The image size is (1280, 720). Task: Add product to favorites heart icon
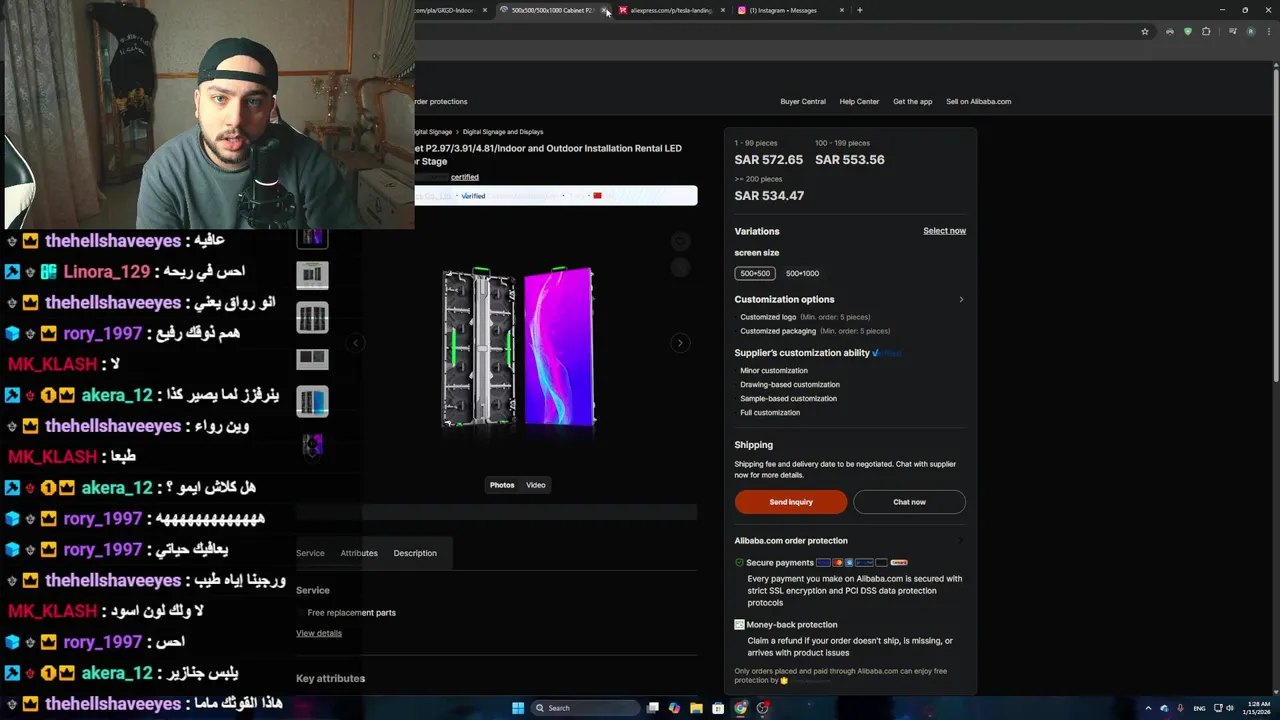click(x=680, y=241)
